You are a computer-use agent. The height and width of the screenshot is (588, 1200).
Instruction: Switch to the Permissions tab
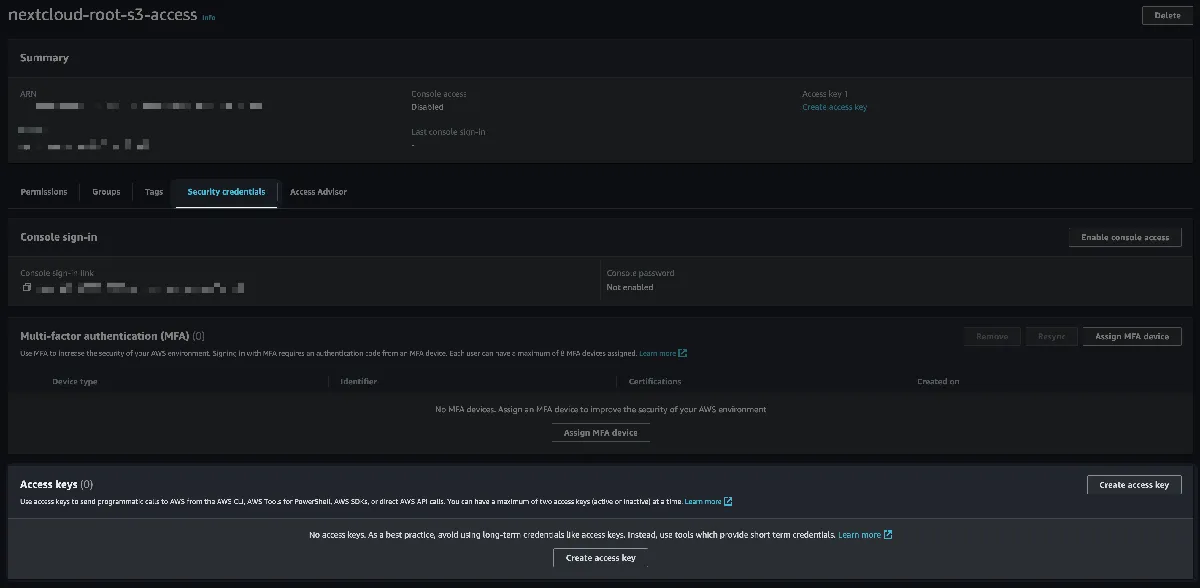(44, 192)
